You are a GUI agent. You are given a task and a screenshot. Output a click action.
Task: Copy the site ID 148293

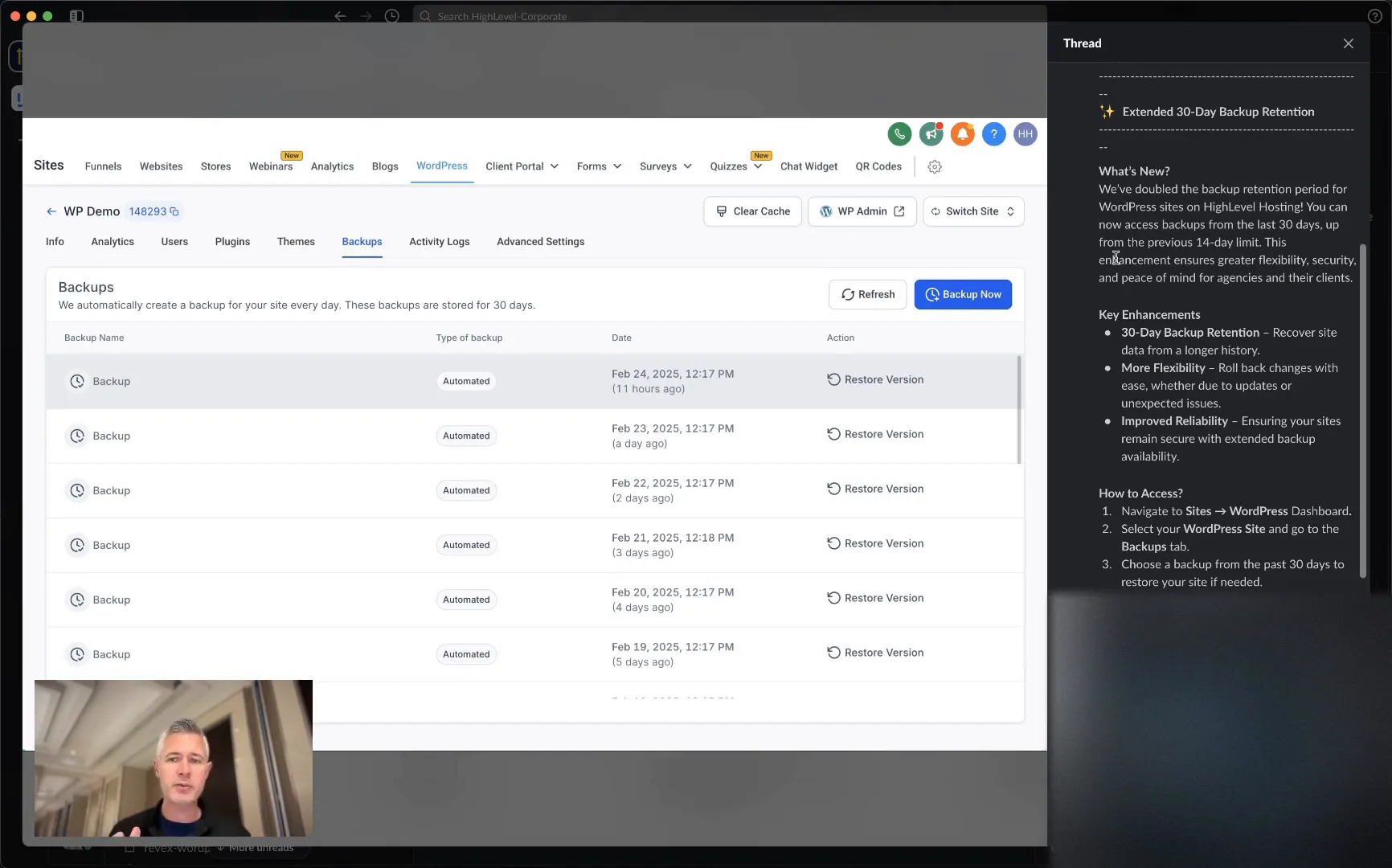click(174, 211)
